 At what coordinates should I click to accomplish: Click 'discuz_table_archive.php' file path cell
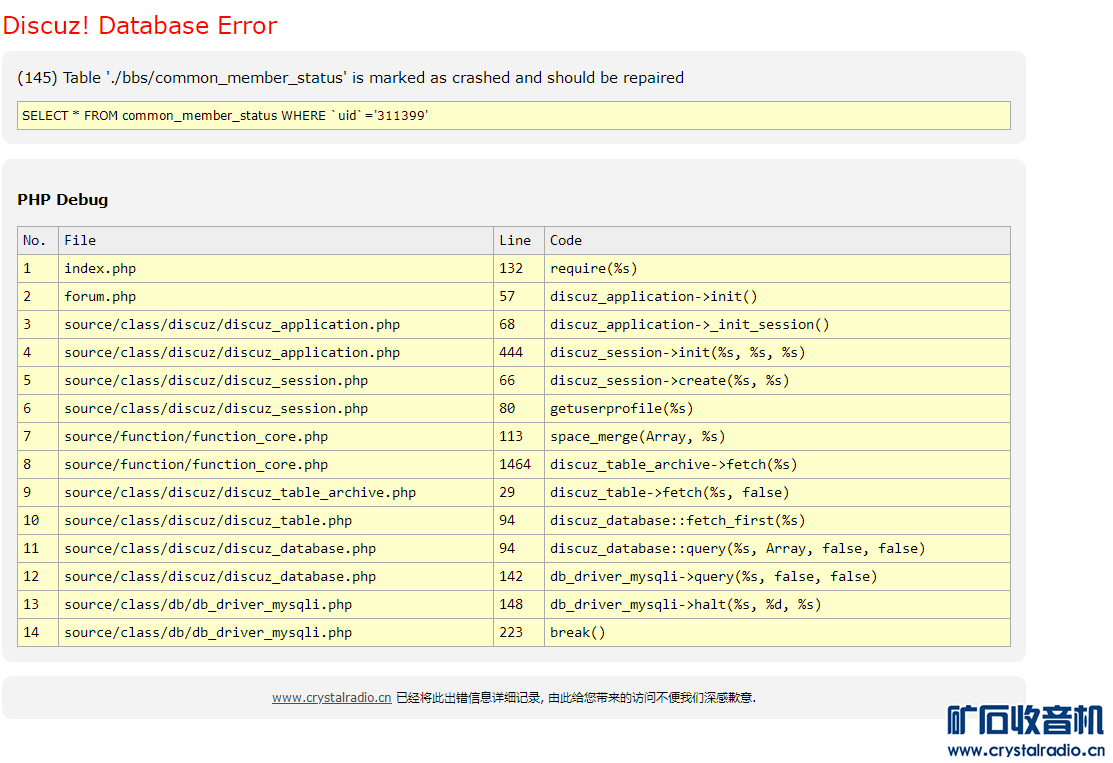point(276,493)
